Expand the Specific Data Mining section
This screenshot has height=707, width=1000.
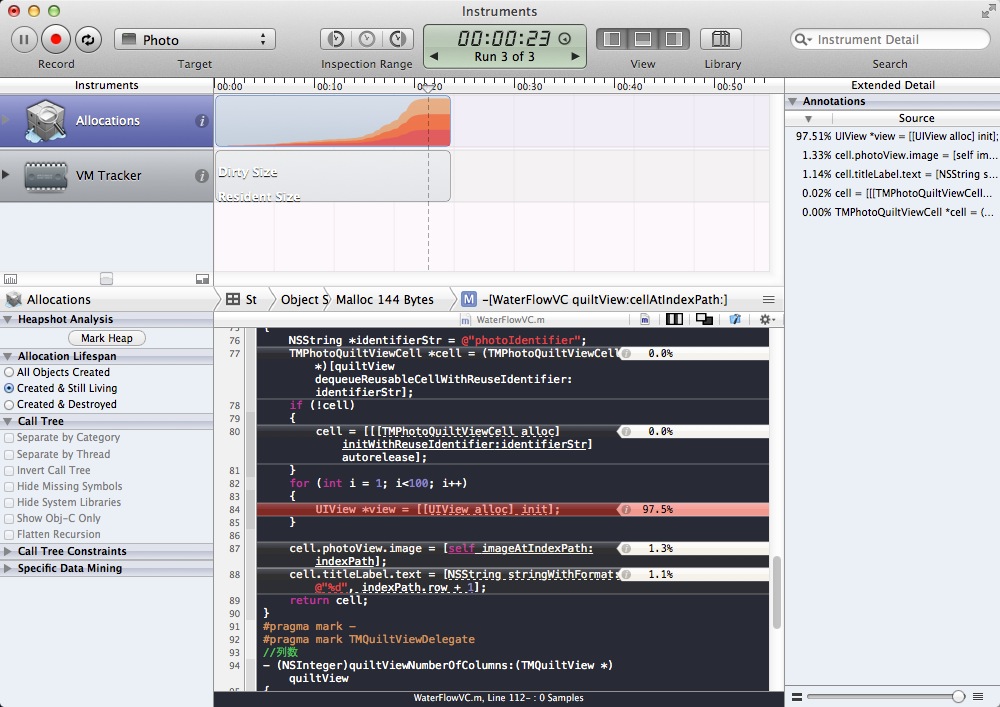pyautogui.click(x=8, y=569)
